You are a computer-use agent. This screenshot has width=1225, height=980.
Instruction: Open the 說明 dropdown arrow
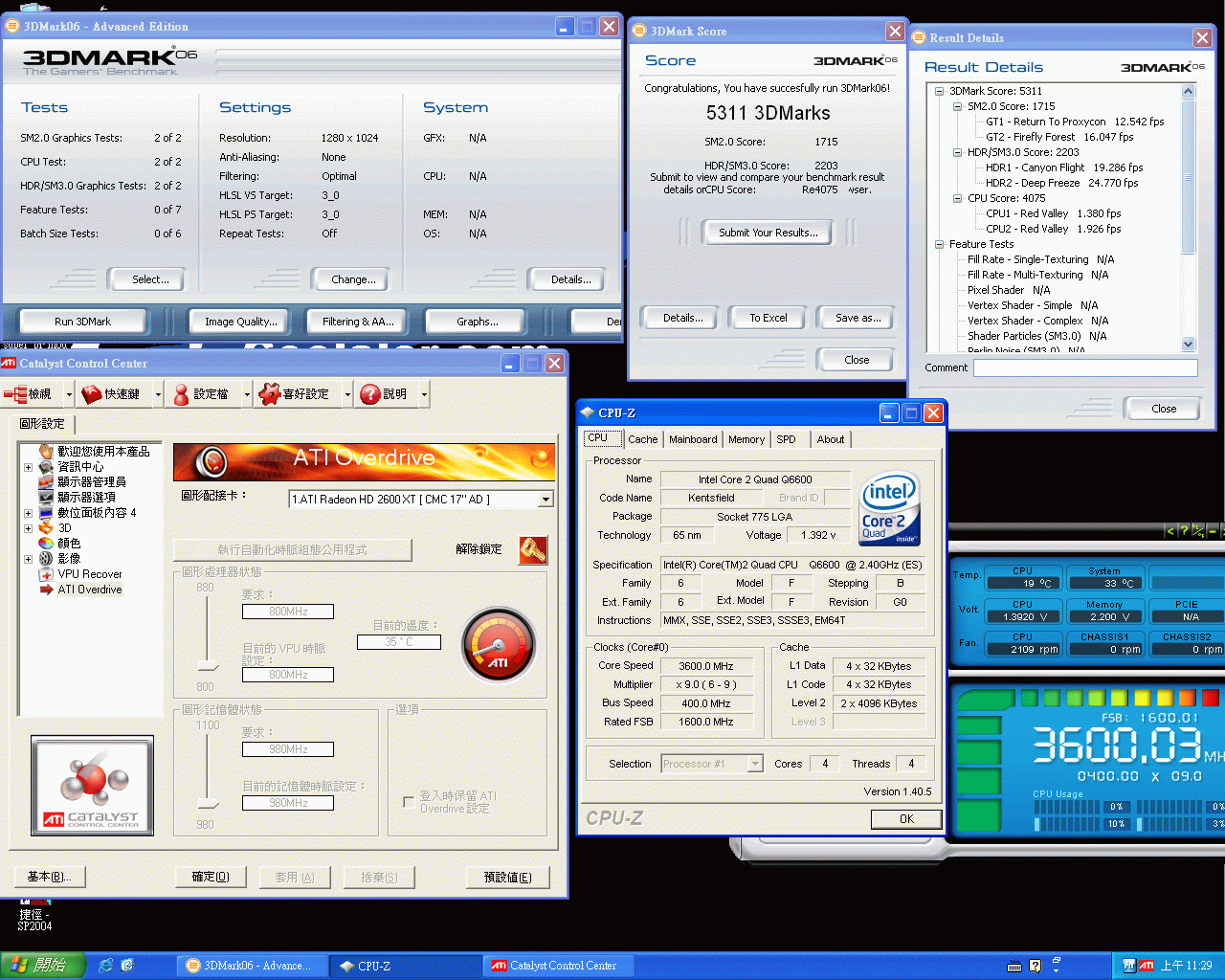[424, 393]
